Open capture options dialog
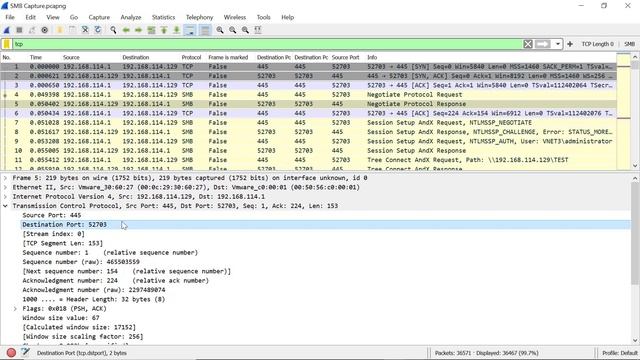Image resolution: width=640 pixels, height=360 pixels. pos(44,30)
